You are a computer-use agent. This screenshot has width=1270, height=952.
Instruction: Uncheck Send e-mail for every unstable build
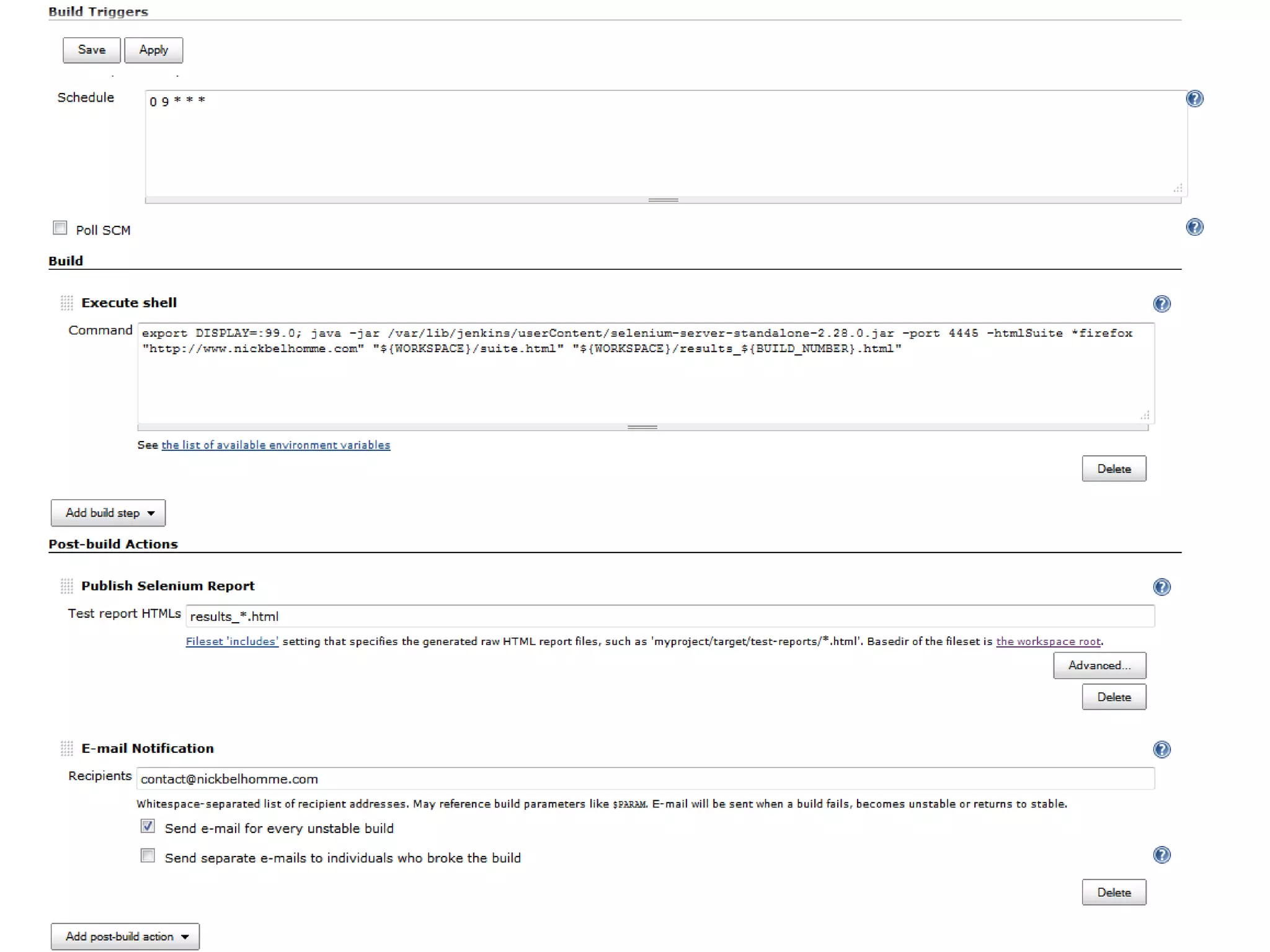click(x=148, y=826)
